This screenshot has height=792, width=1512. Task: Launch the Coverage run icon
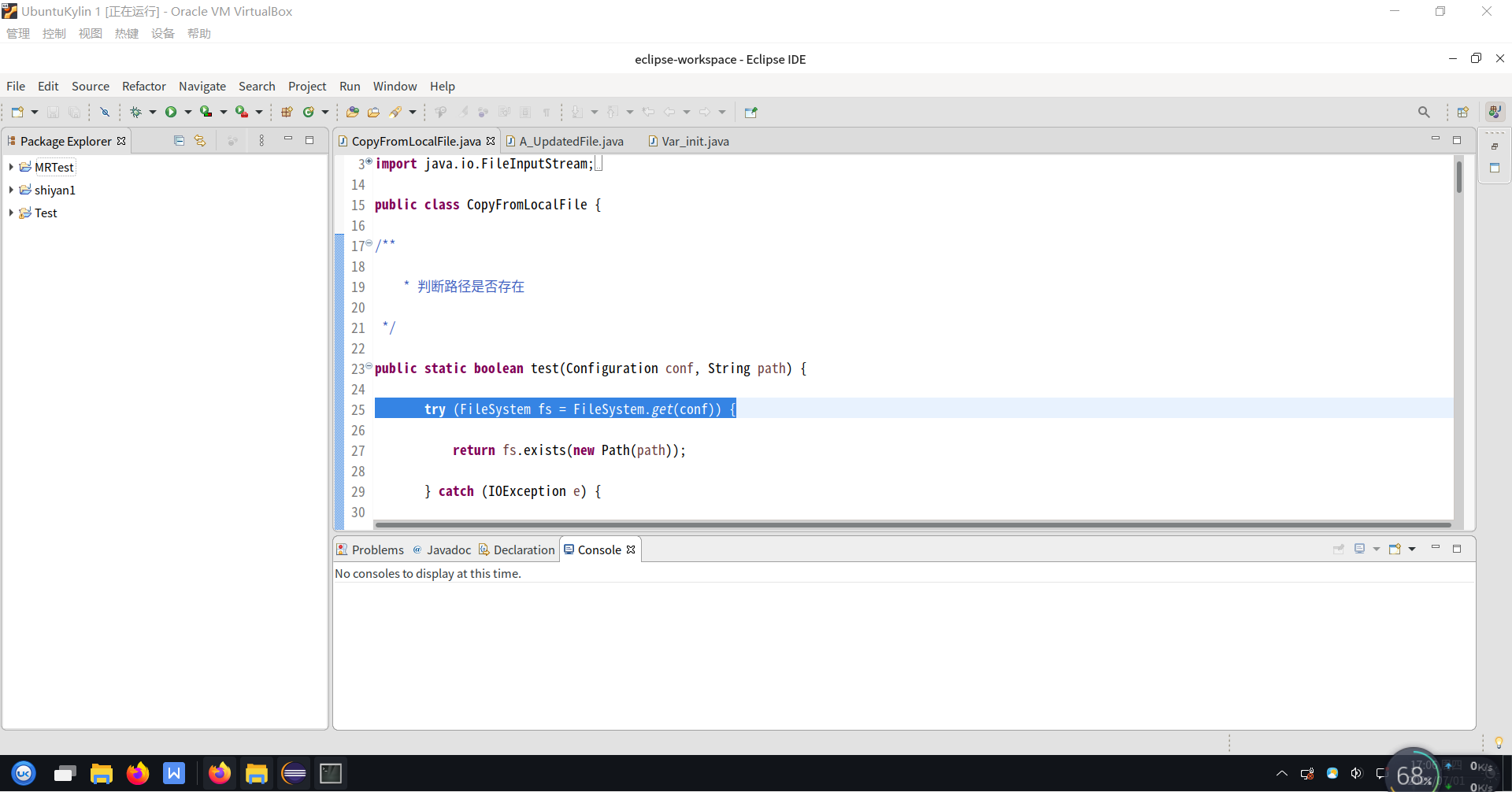click(x=206, y=112)
